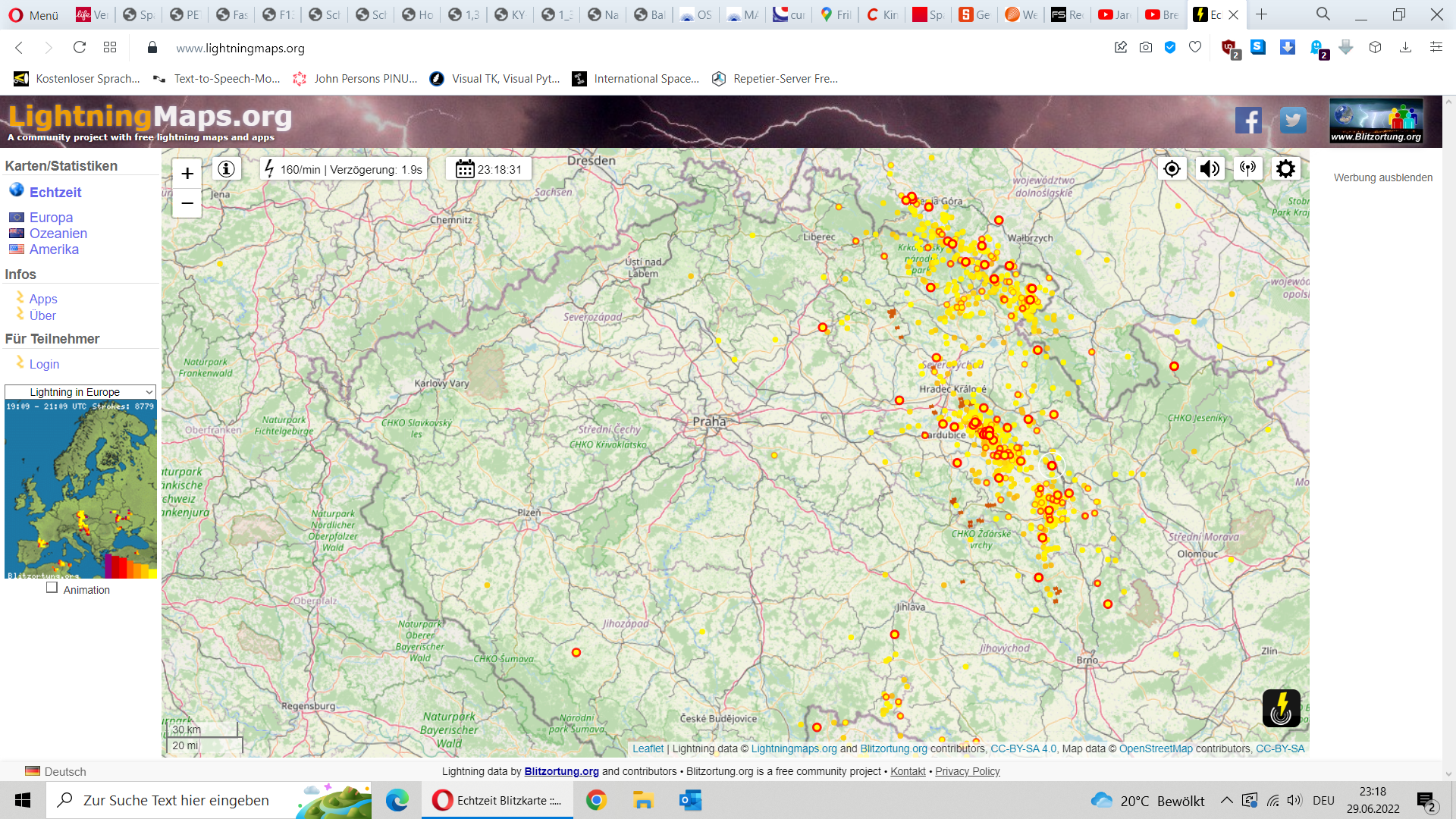Viewport: 1456px width, 819px height.
Task: Click the address bar URL field
Action: point(622,48)
